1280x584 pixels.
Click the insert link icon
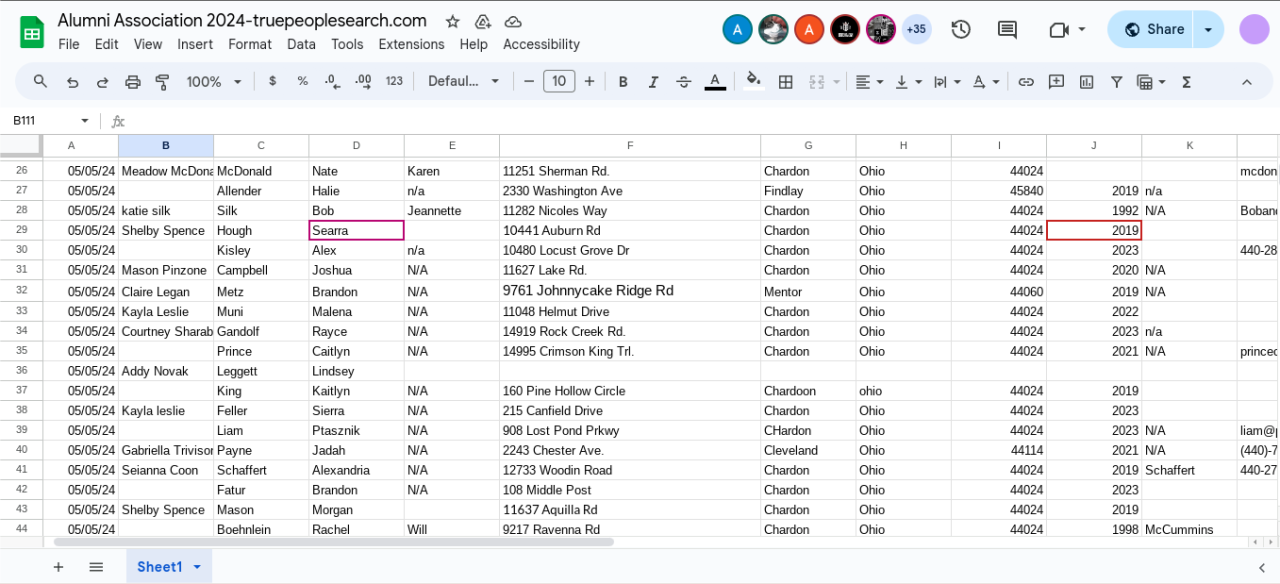(1026, 82)
